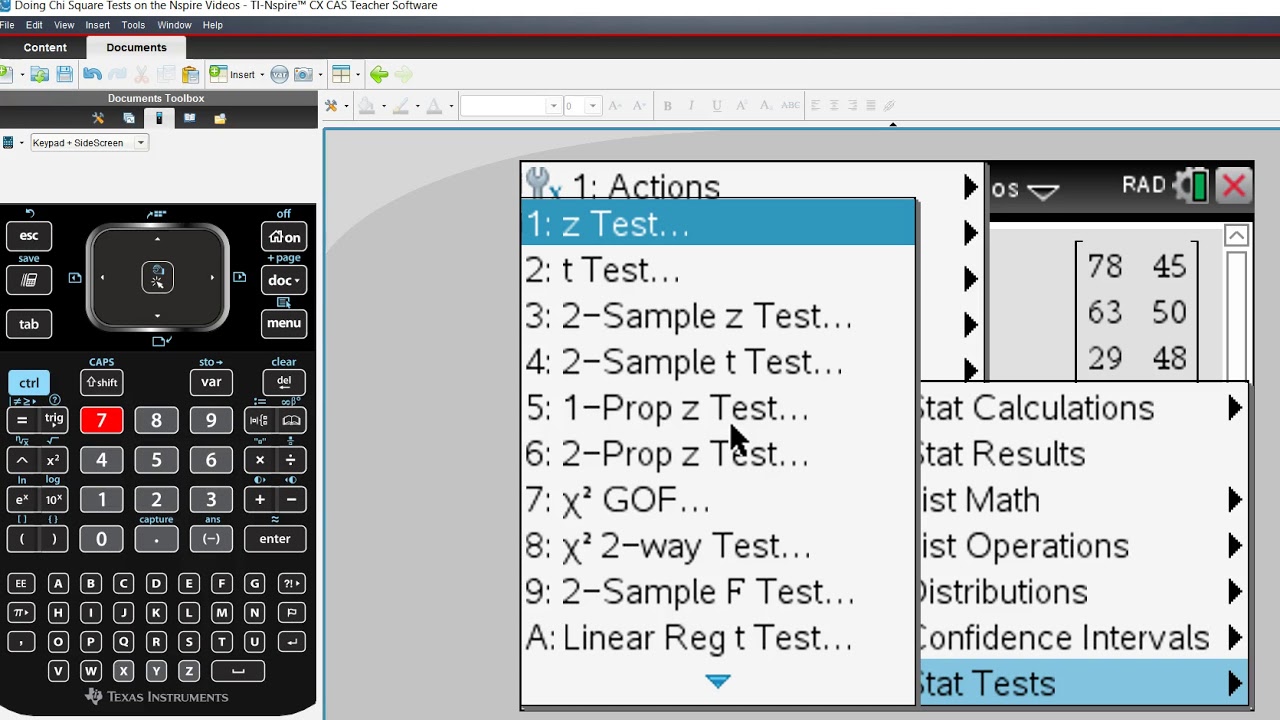
Task: Select 8: χ² 2-way Test menu item
Action: [718, 545]
